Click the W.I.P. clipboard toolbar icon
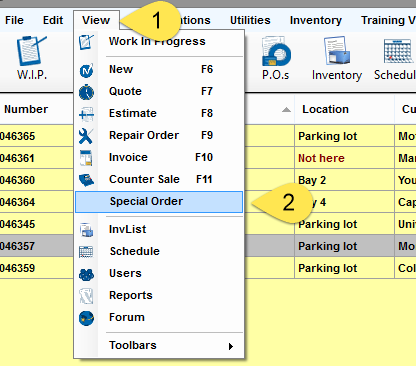 pyautogui.click(x=31, y=51)
